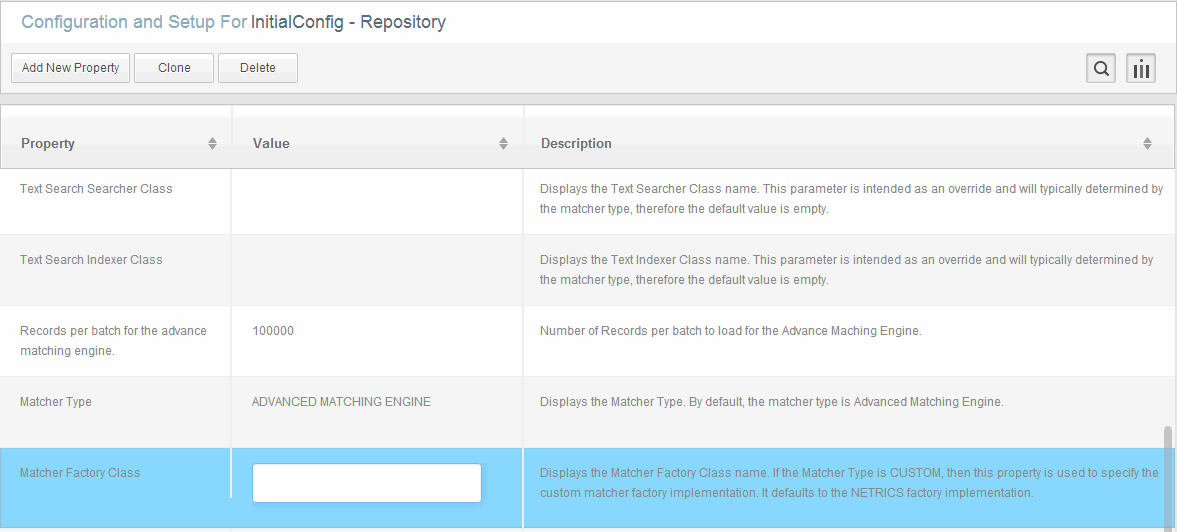Sort by Property column arrows
Screen dimensions: 1177x532
[x=212, y=143]
